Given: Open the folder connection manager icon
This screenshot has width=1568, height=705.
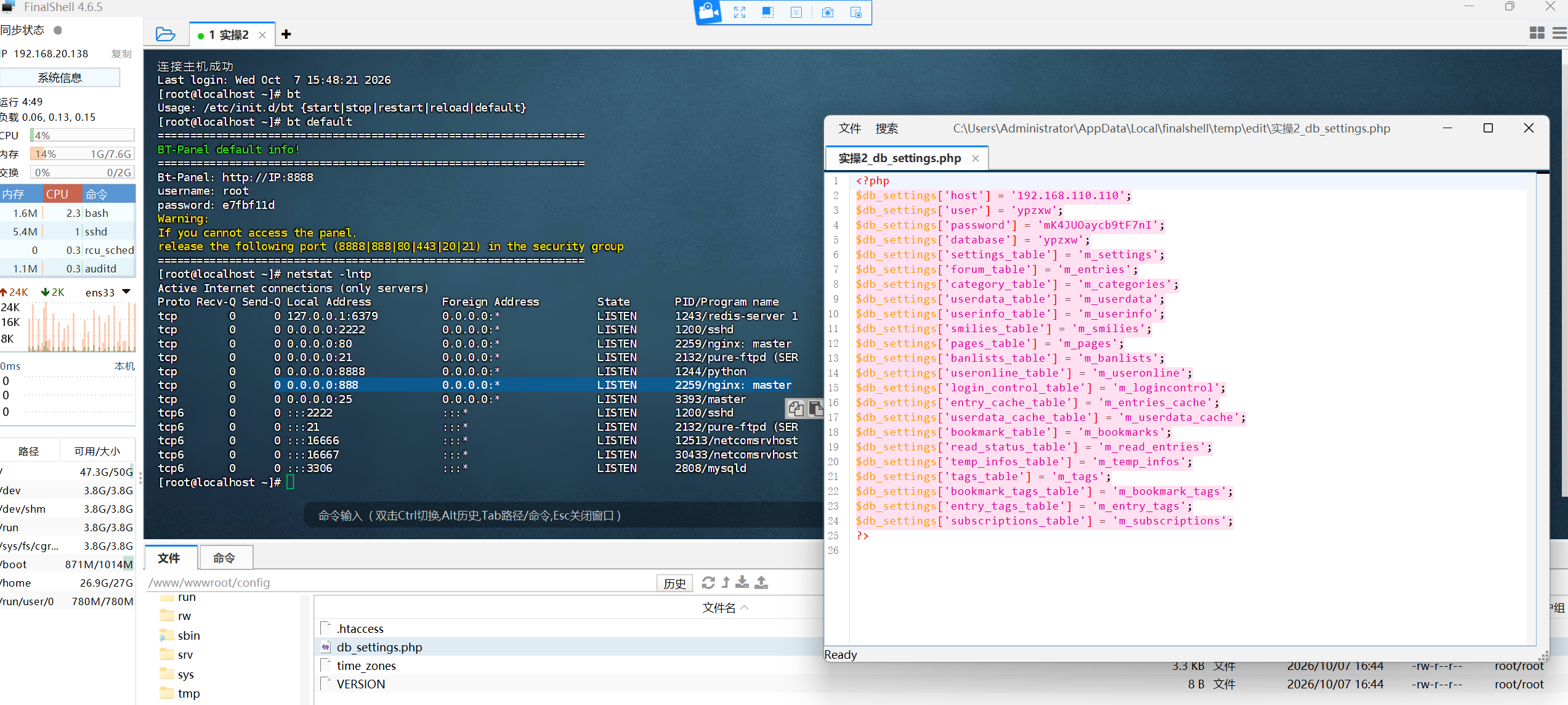Looking at the screenshot, I should point(165,35).
